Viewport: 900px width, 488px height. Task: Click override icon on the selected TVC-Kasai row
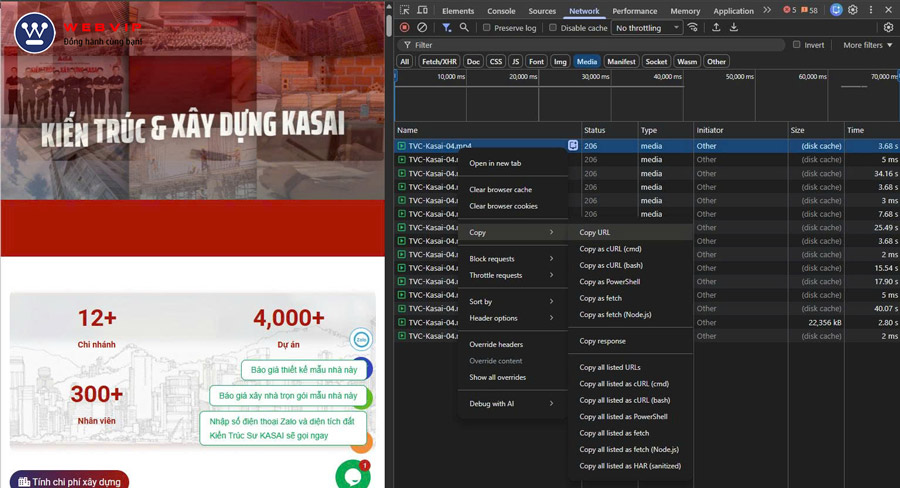point(573,146)
